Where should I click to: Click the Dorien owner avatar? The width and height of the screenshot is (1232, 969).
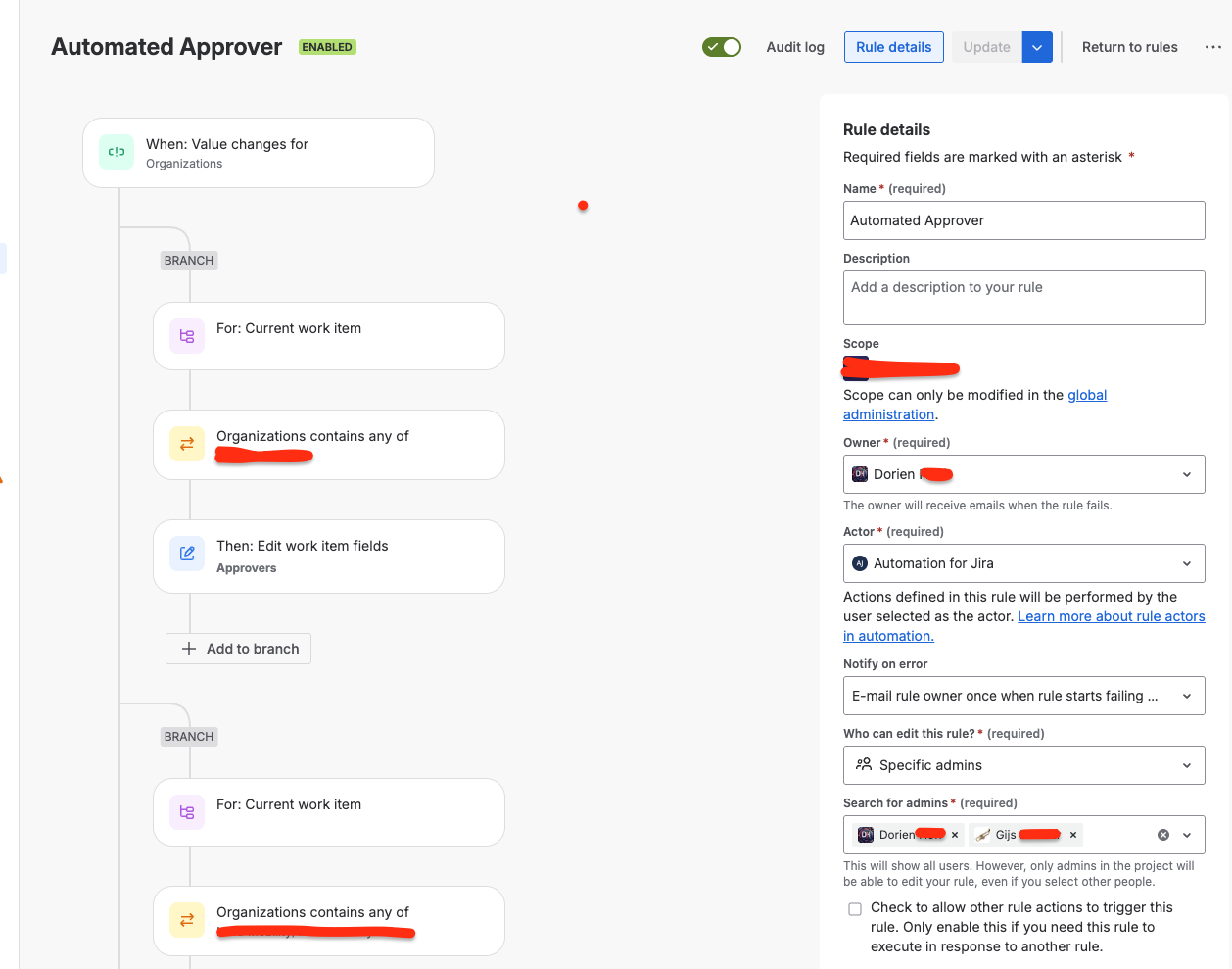coord(860,474)
